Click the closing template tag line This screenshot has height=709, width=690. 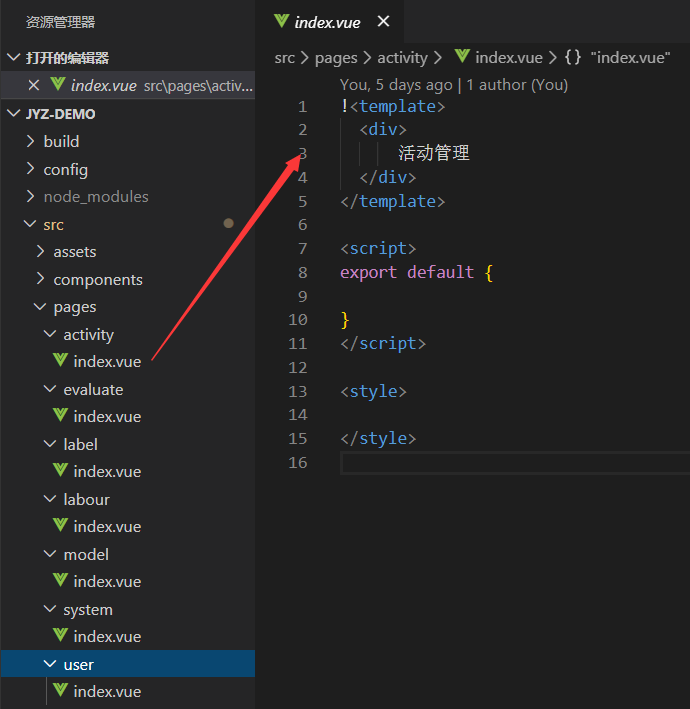point(392,201)
